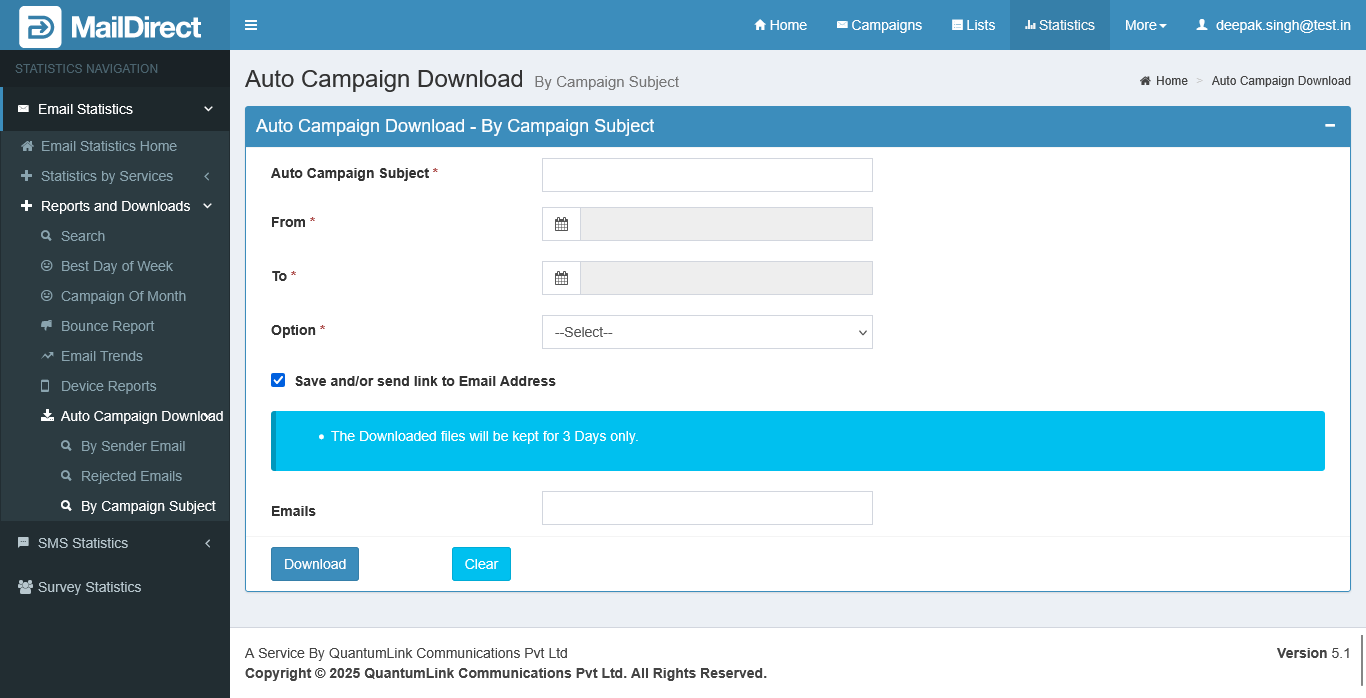
Task: Click the Auto Campaign Subject input field
Action: (707, 175)
